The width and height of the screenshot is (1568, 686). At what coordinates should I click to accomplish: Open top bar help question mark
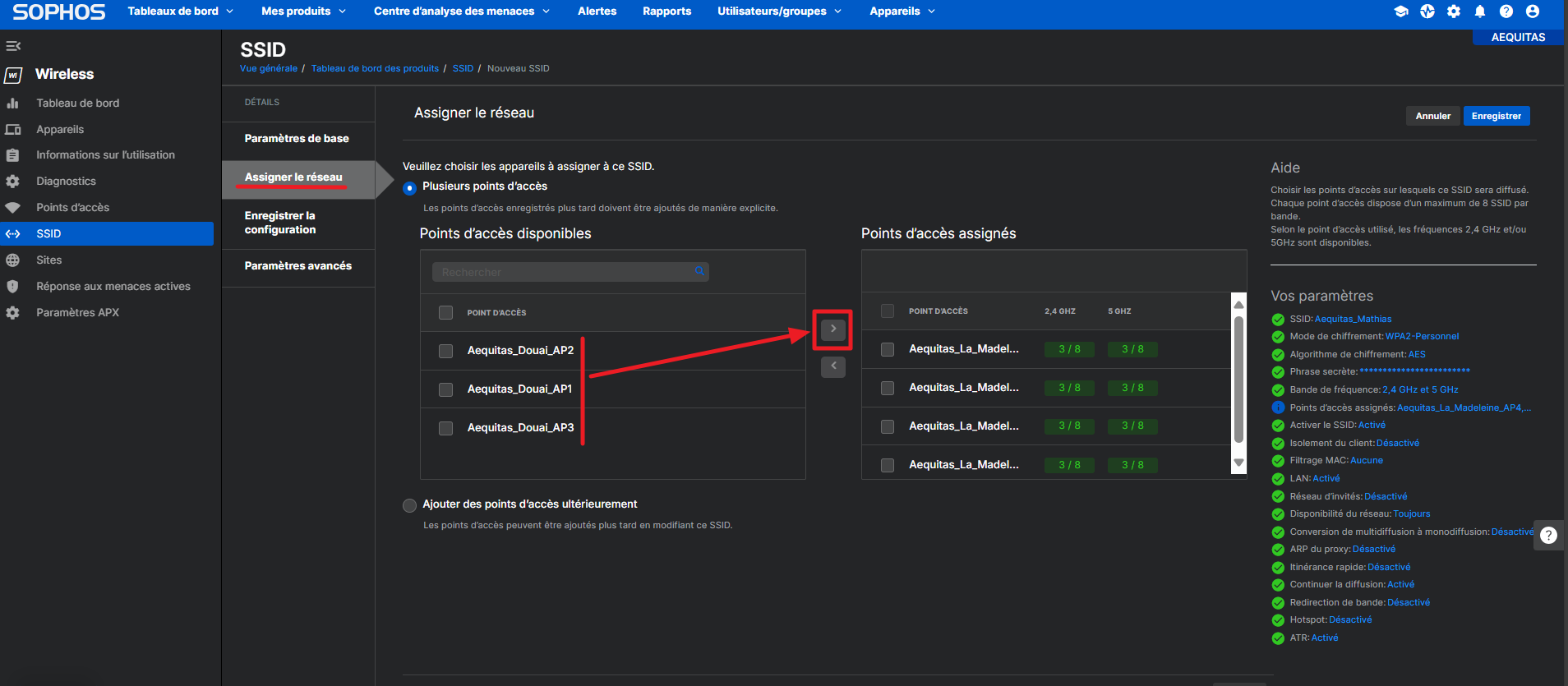click(x=1506, y=12)
